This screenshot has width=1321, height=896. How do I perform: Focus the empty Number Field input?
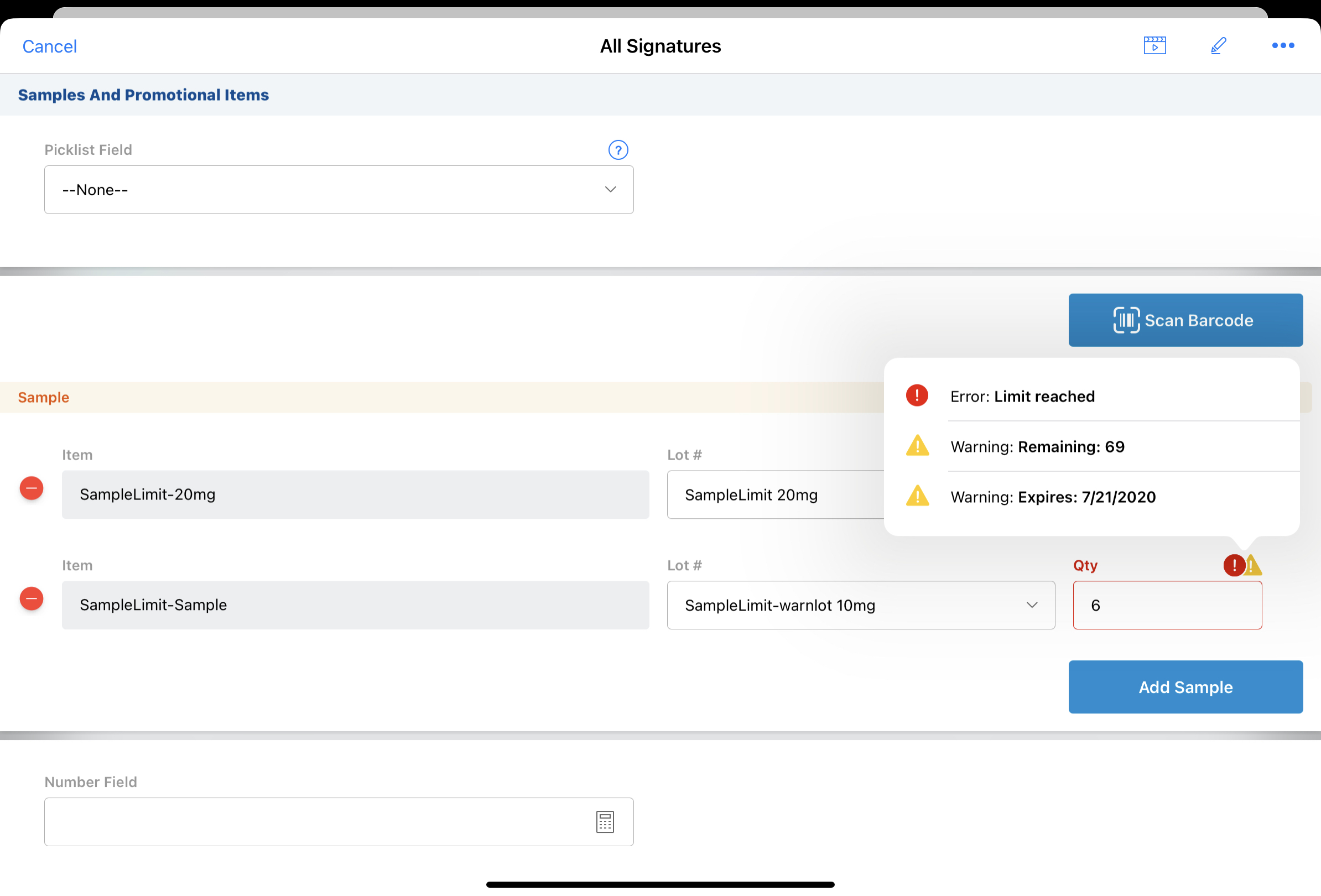tap(318, 821)
